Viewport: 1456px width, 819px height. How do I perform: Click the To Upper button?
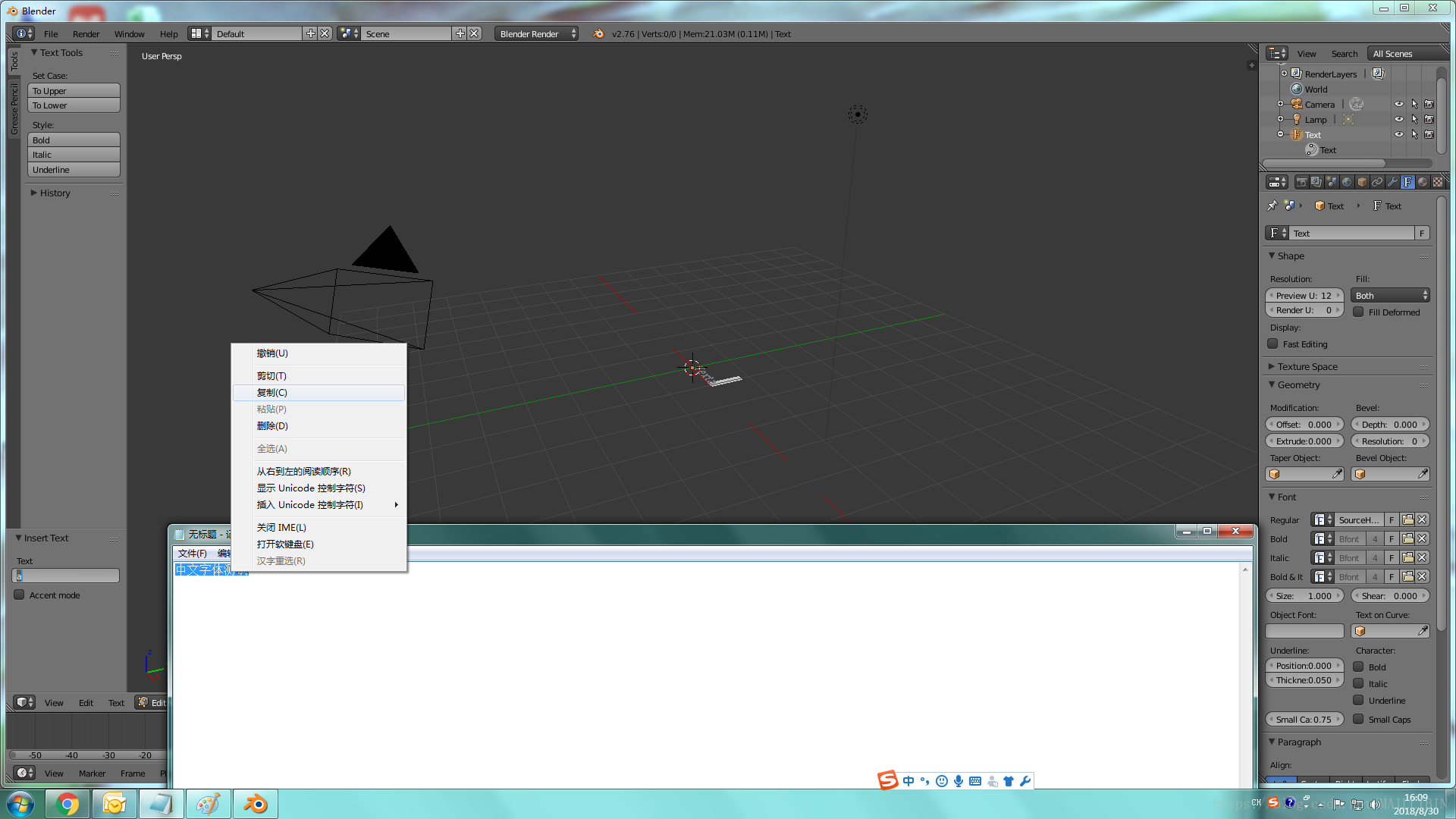pos(74,91)
